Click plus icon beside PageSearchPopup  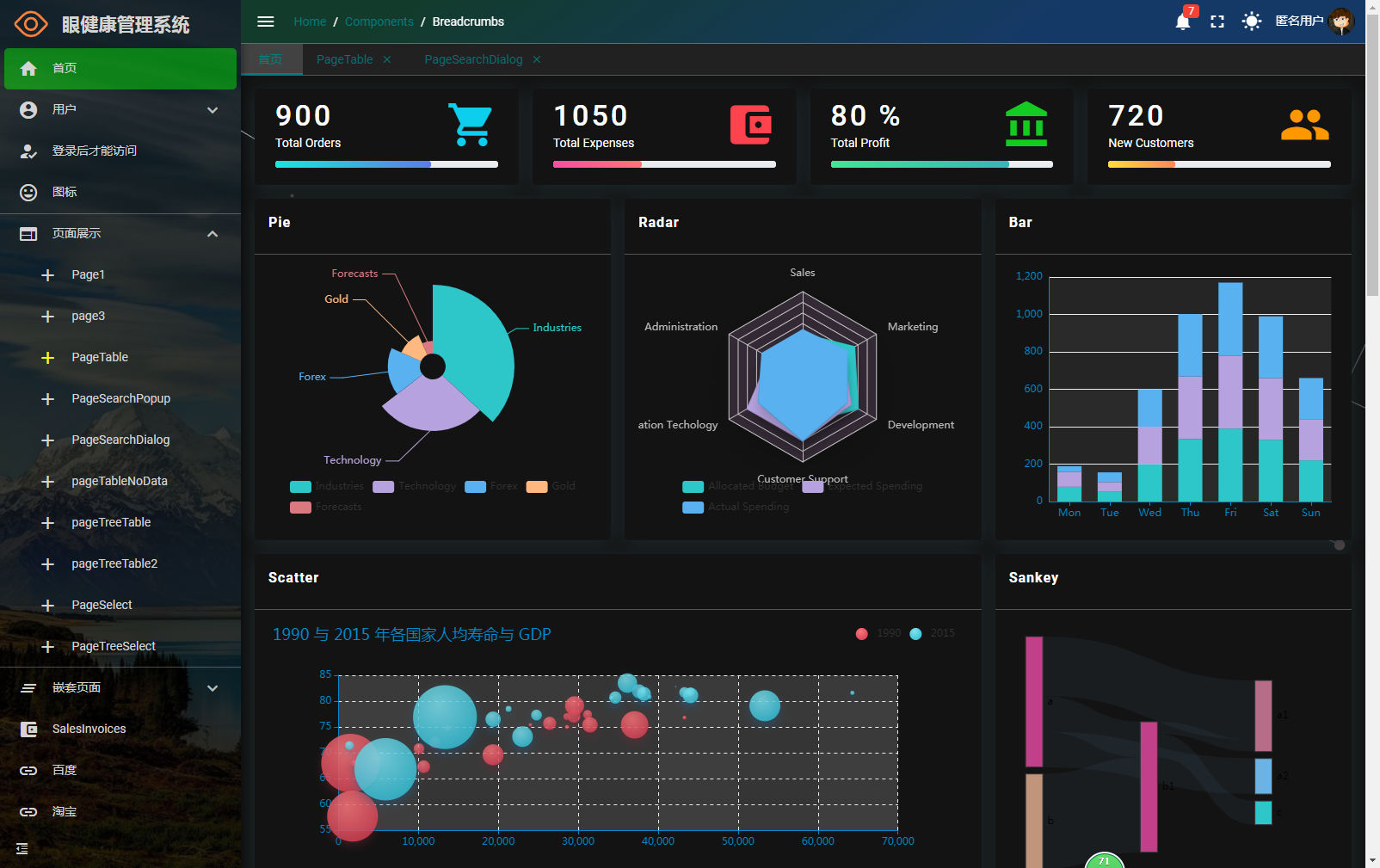tap(48, 399)
